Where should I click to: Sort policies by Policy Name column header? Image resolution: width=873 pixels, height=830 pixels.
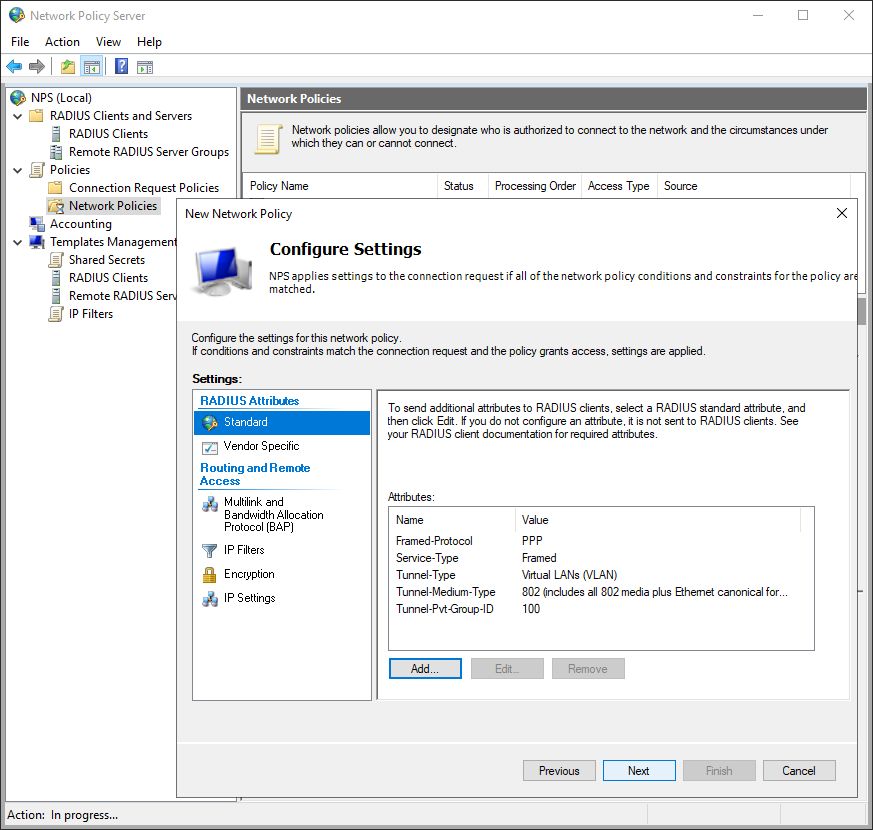(x=340, y=186)
